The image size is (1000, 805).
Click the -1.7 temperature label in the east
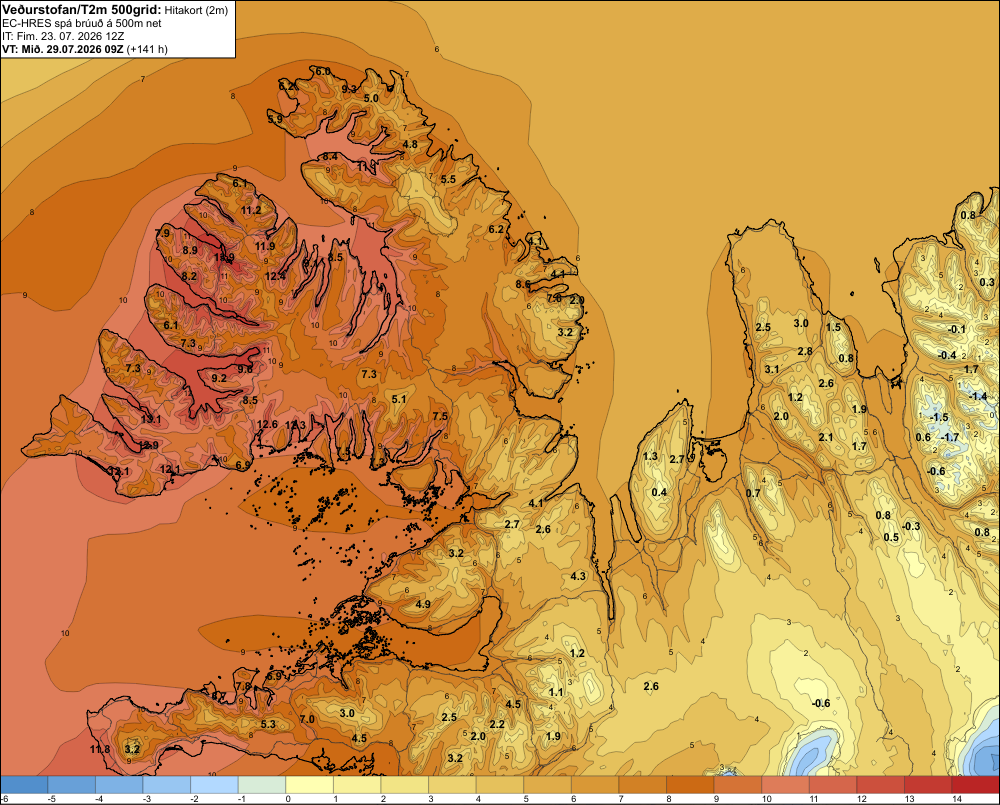point(950,437)
